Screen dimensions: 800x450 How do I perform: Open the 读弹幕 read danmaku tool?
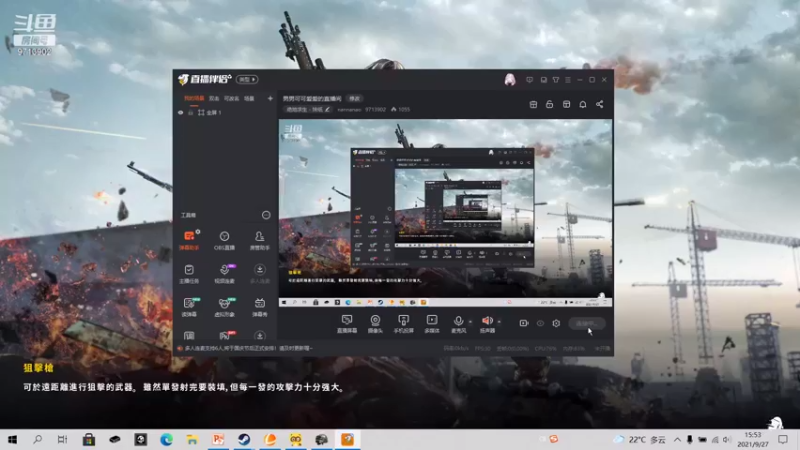189,307
